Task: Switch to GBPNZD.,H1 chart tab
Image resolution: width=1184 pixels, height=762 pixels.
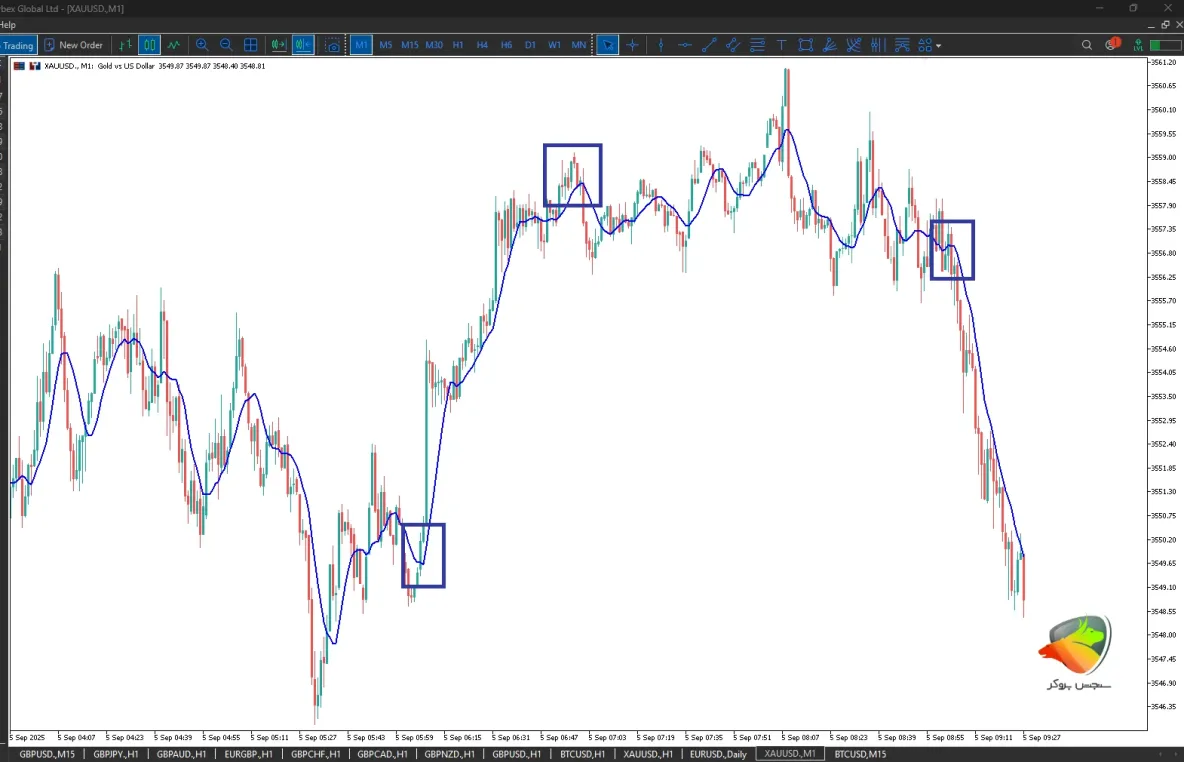Action: coord(449,754)
